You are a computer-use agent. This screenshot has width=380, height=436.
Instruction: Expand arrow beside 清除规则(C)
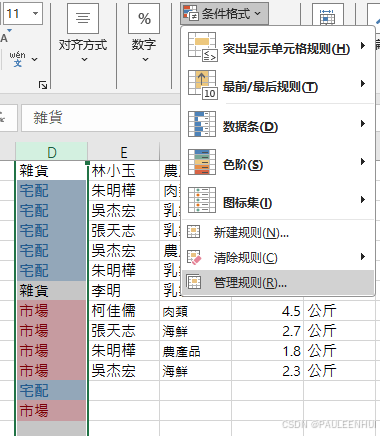[363, 257]
